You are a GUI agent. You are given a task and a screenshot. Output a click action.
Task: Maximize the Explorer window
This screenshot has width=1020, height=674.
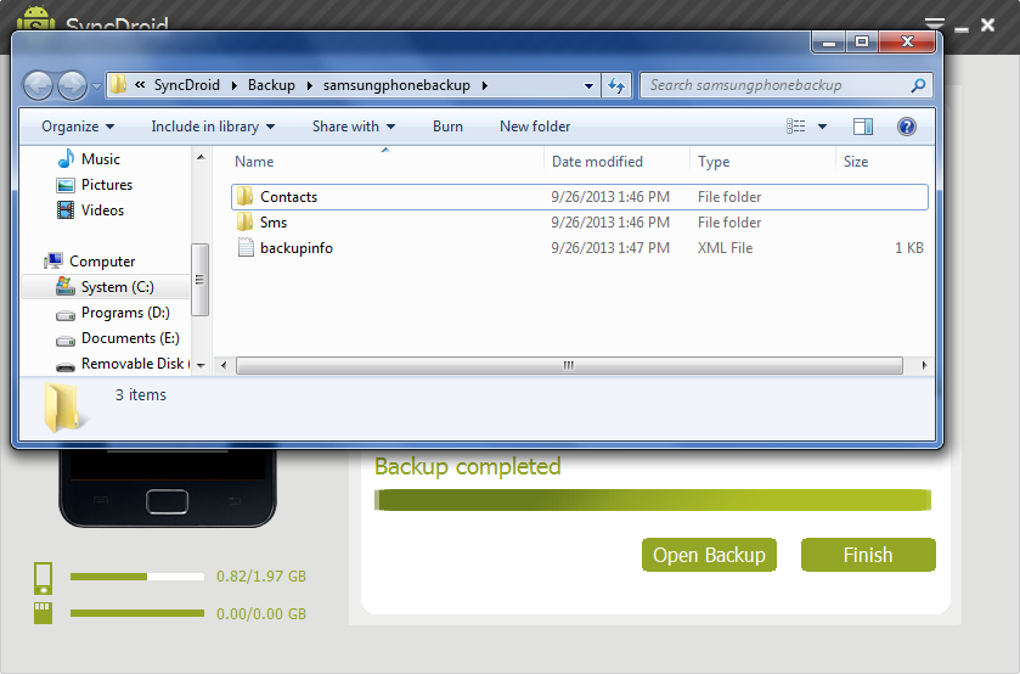point(862,42)
